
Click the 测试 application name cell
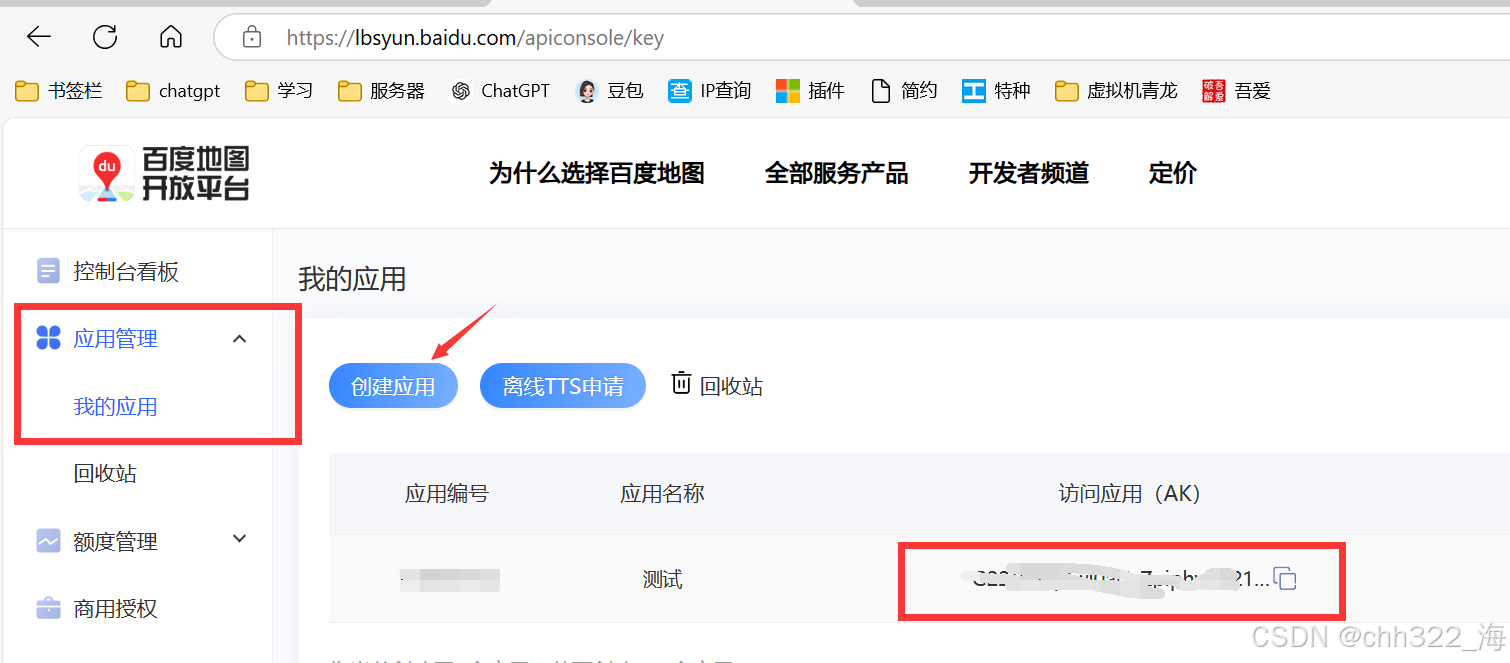[662, 580]
